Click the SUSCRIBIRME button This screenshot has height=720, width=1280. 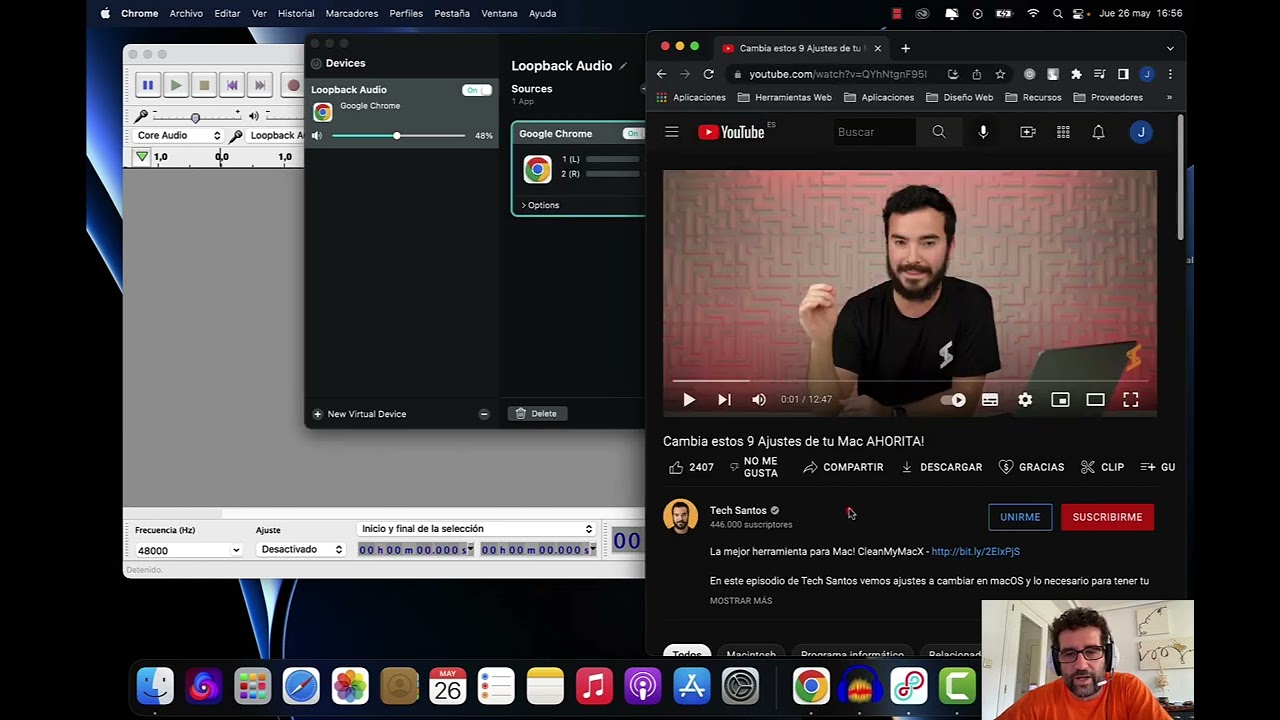(1107, 517)
